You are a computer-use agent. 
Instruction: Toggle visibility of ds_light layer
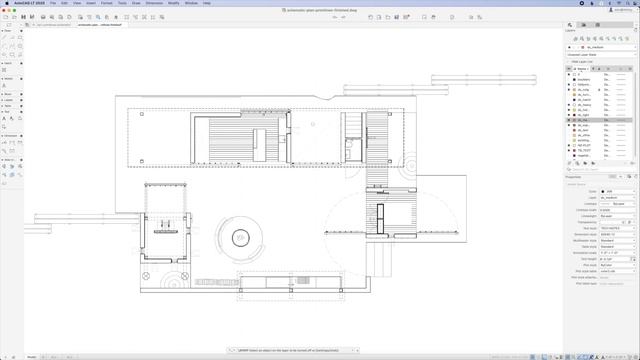point(569,115)
